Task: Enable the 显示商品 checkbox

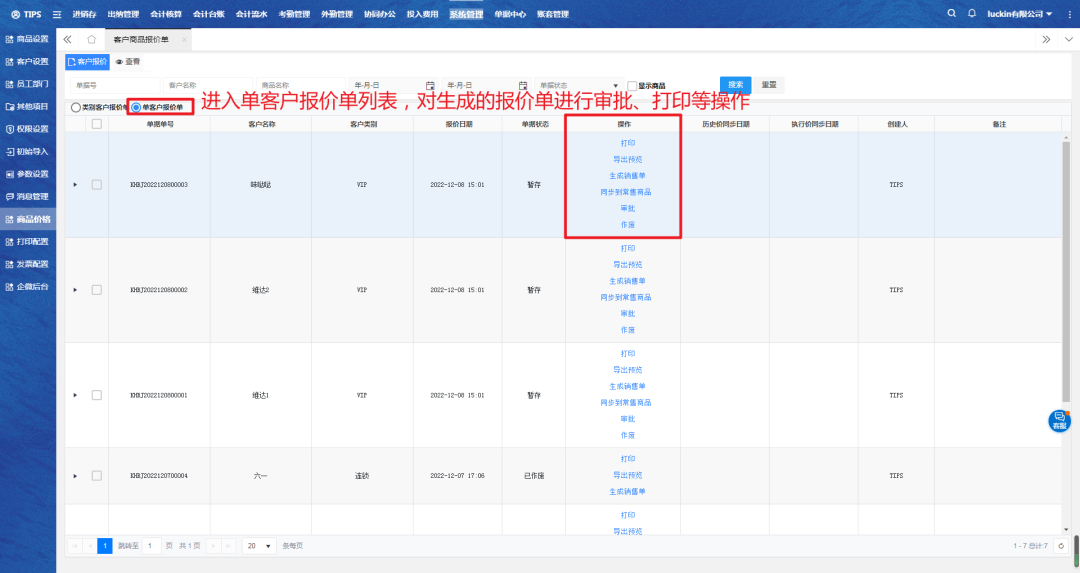Action: 632,85
